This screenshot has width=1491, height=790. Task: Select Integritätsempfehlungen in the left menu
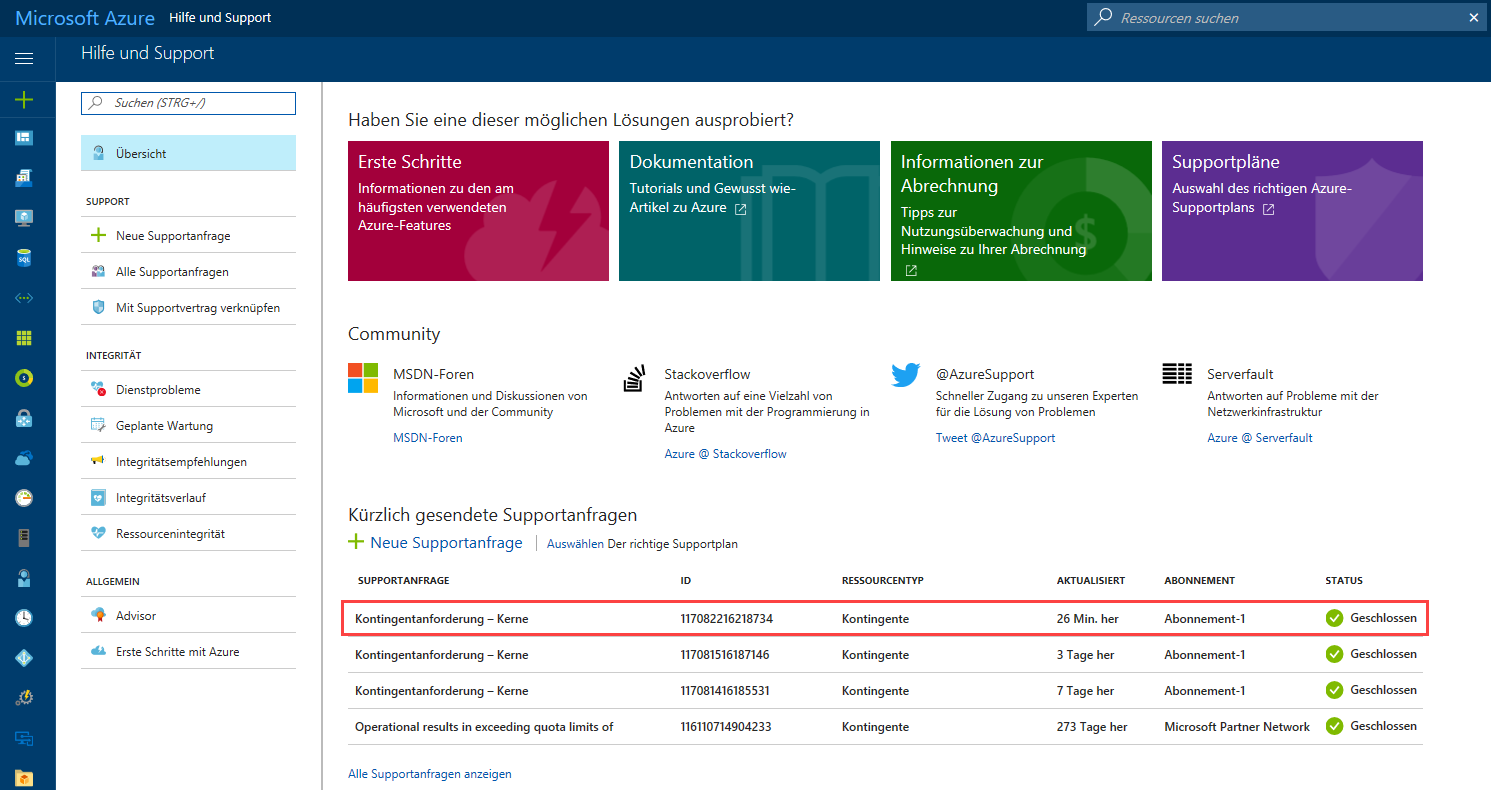188,461
